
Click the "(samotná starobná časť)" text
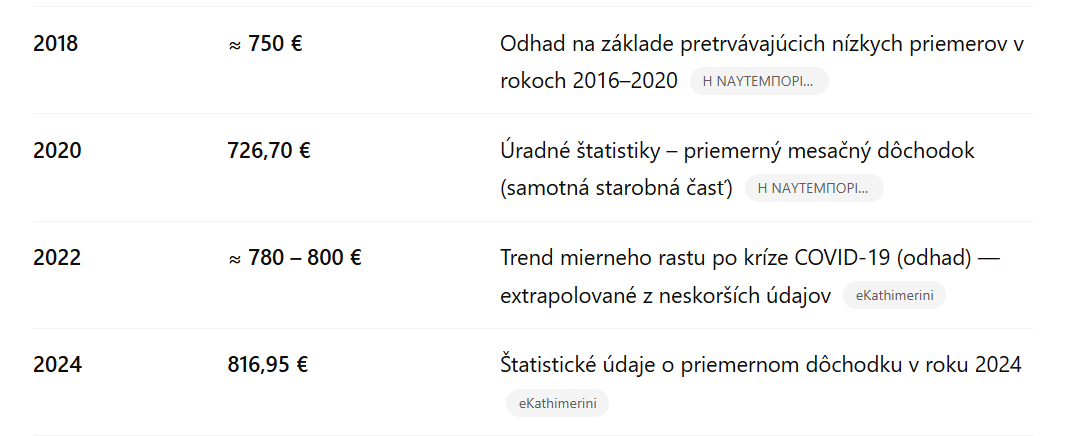point(616,188)
